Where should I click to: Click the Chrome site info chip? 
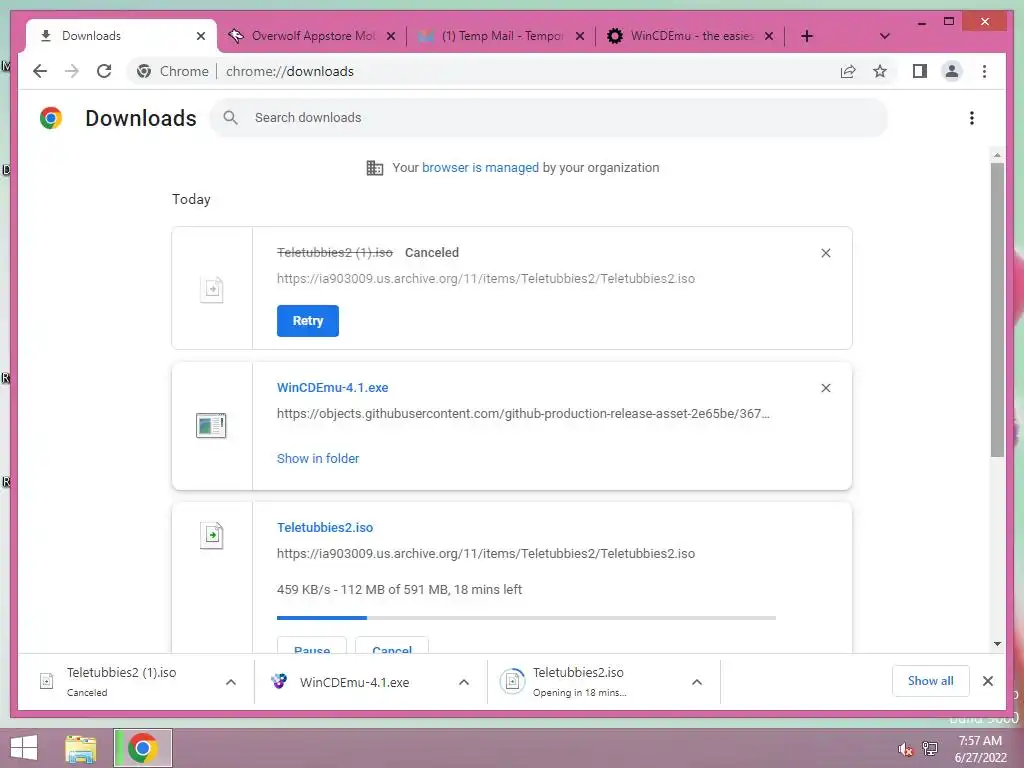coord(174,71)
